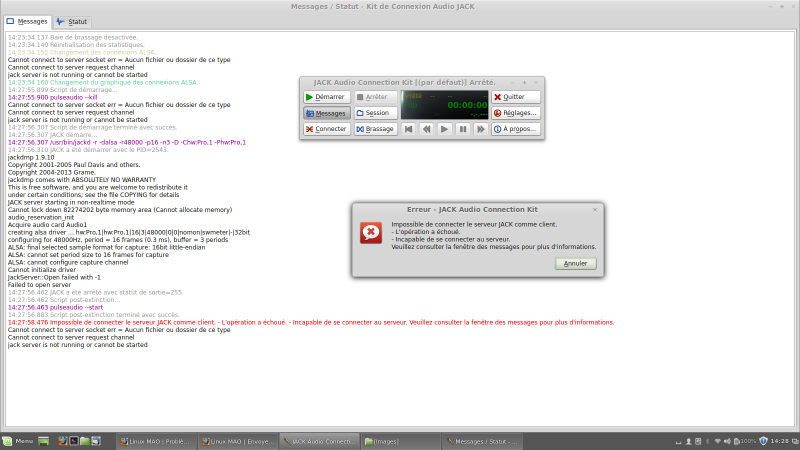Open the Brassage patchbay window

click(x=376, y=129)
